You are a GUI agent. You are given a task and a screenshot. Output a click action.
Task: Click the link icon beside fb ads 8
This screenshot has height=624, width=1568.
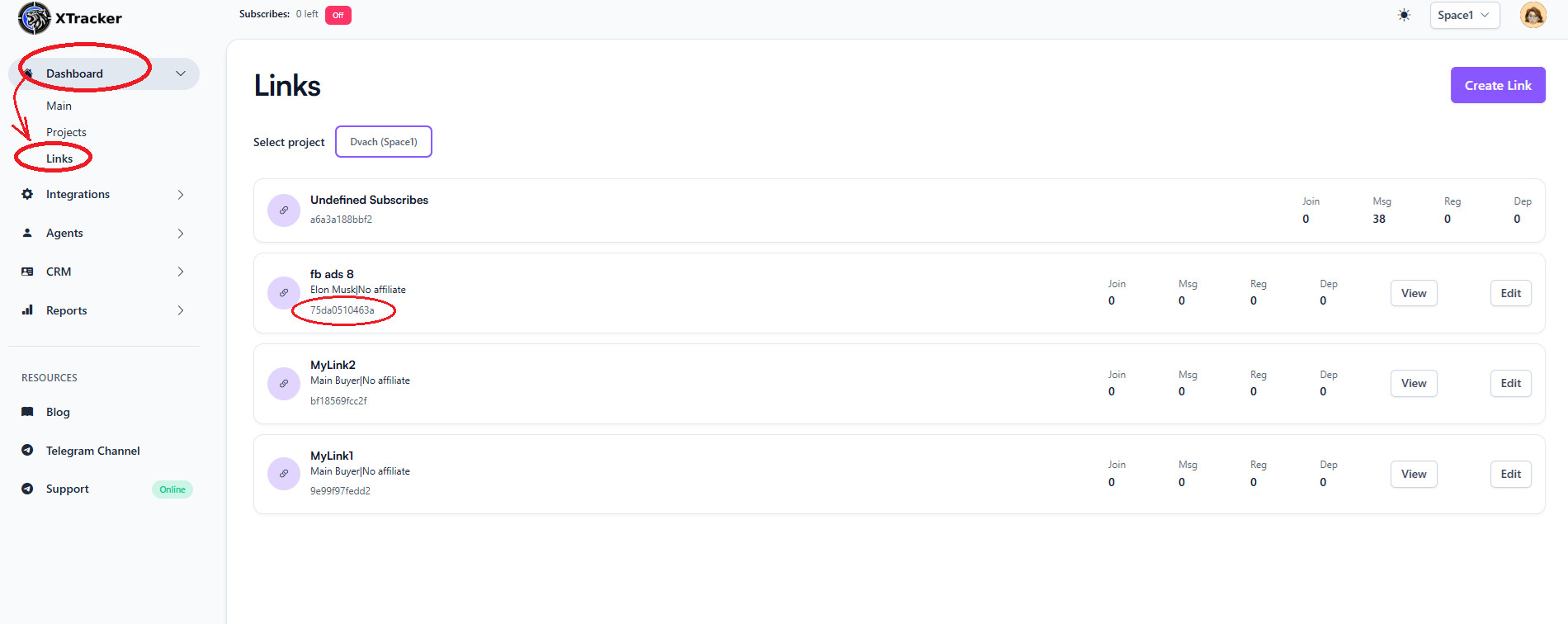tap(284, 293)
